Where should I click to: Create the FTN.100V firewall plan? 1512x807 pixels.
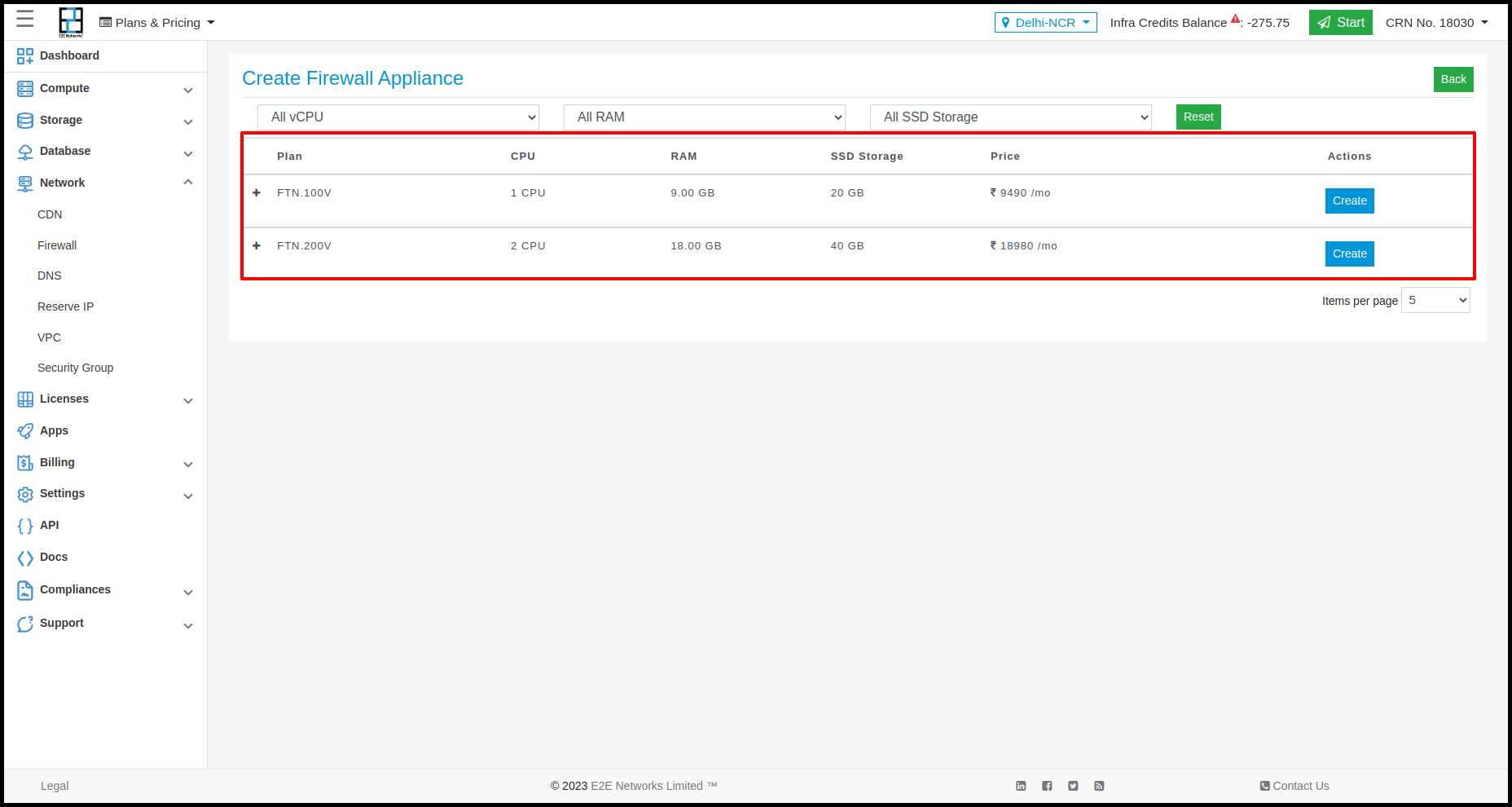click(x=1350, y=201)
